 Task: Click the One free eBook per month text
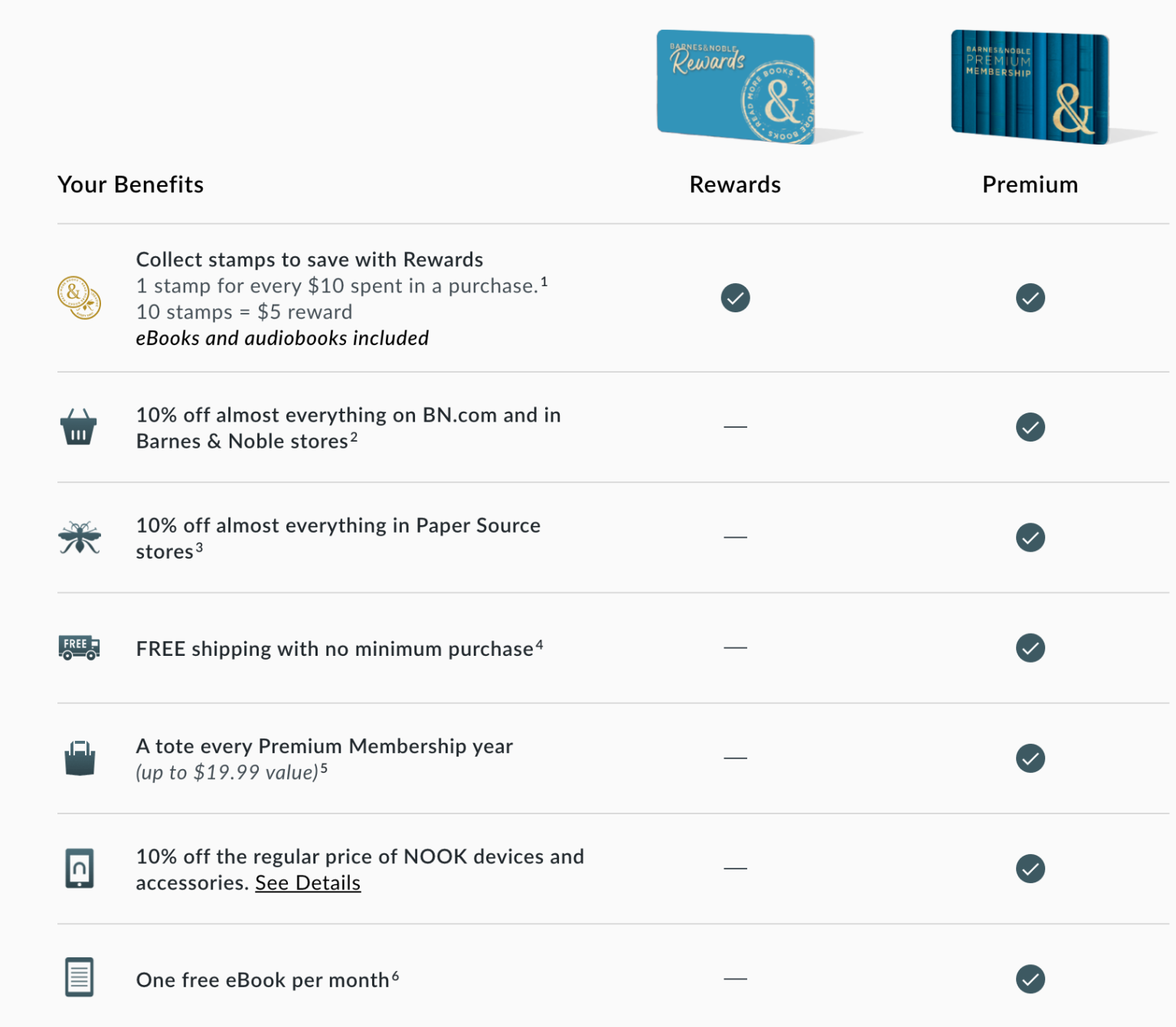coord(263,980)
